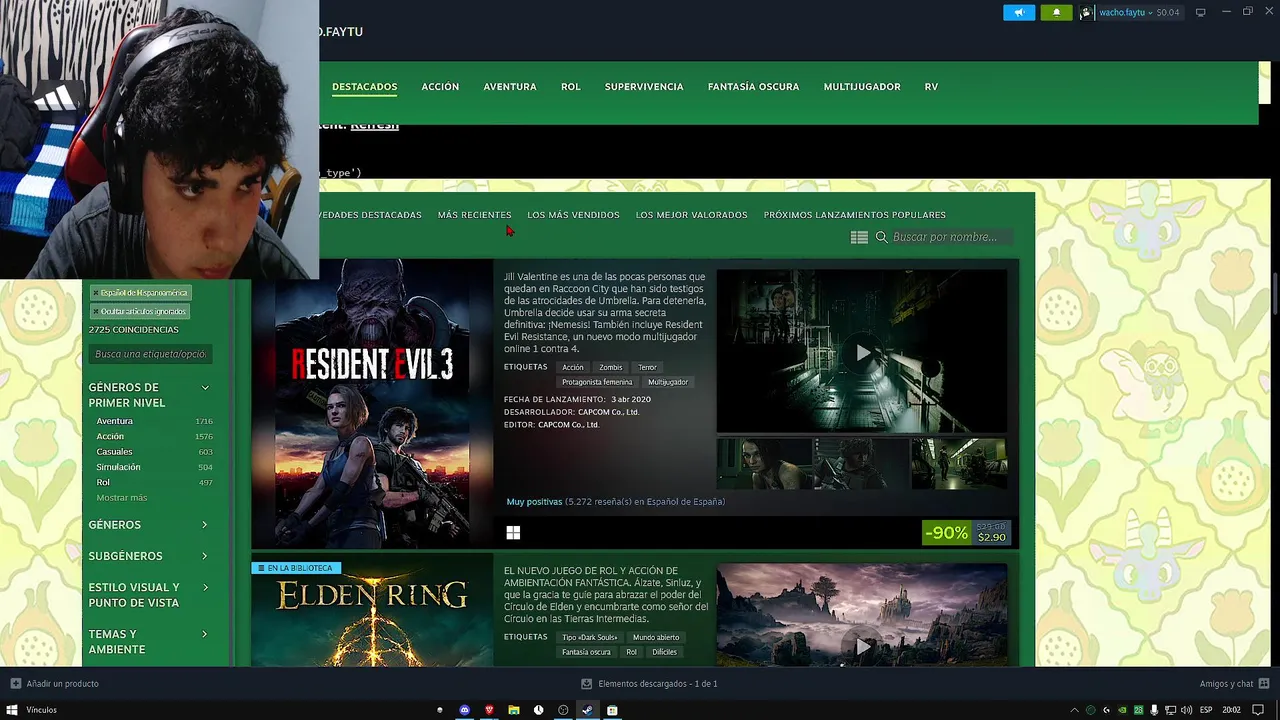Filter by Simulación genre

[118, 467]
